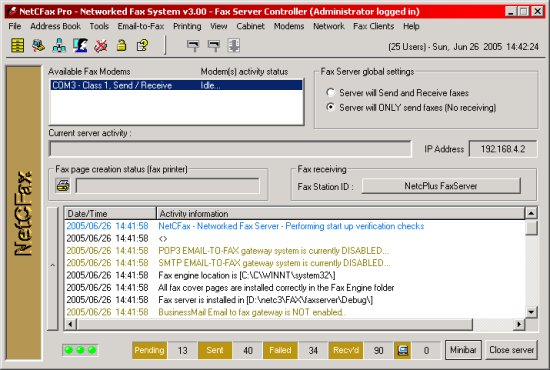Click the Date/Time column header
The image size is (550, 370).
click(x=110, y=214)
